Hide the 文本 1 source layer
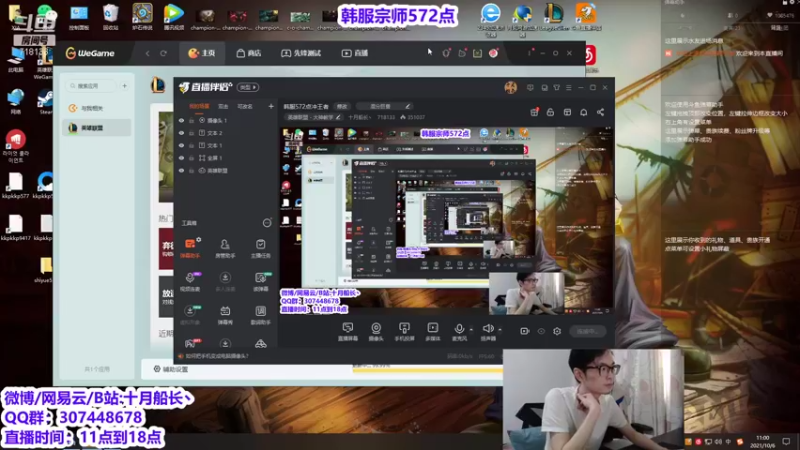 coord(181,145)
